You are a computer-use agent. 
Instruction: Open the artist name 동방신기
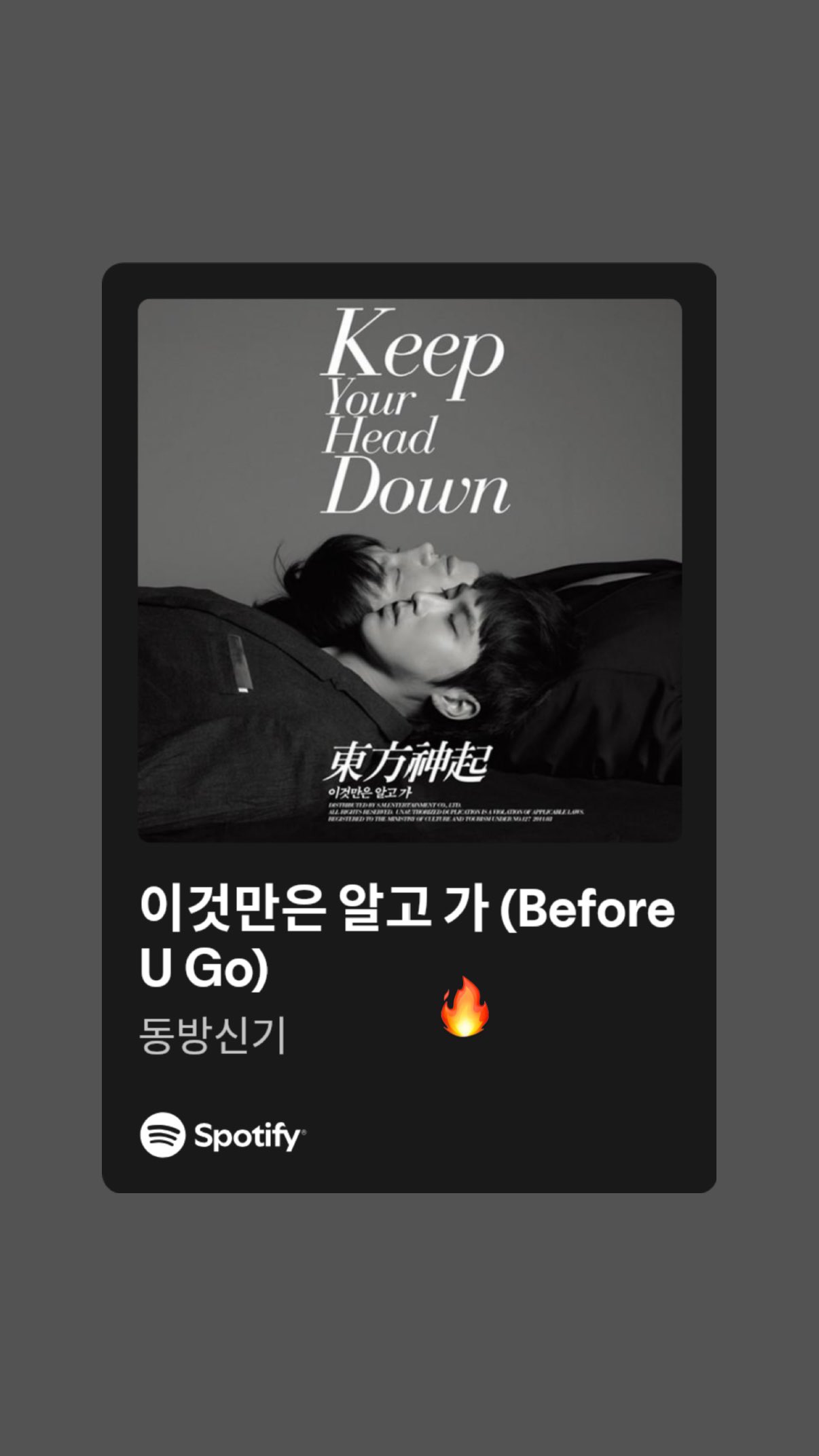tap(213, 1036)
